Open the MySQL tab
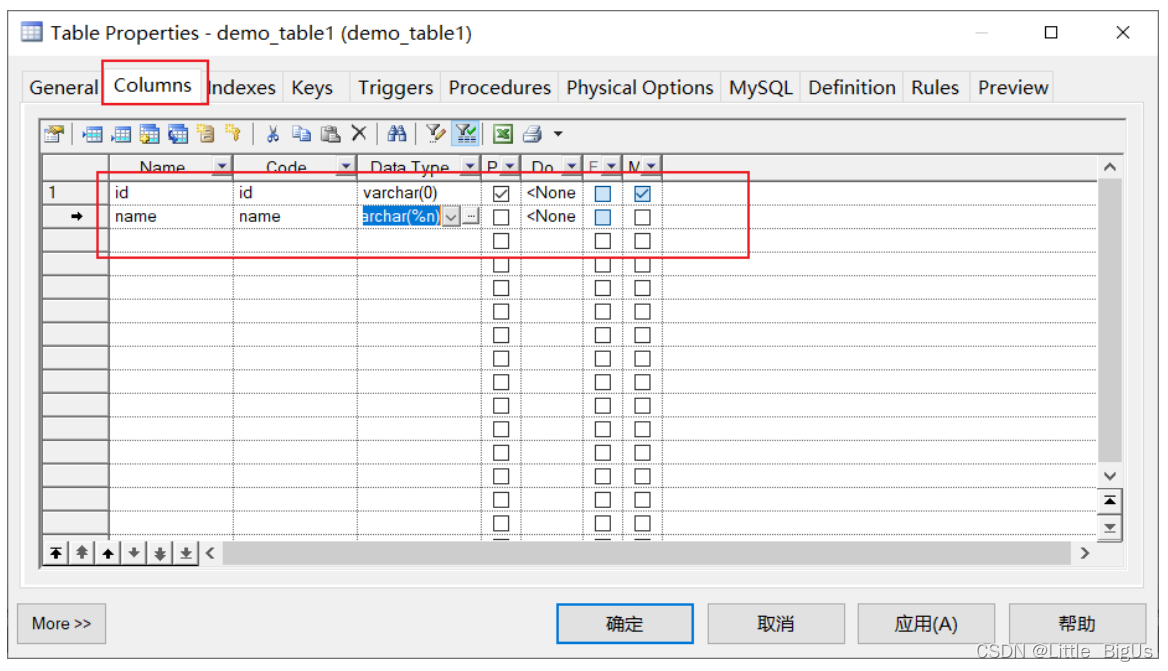 [x=761, y=88]
